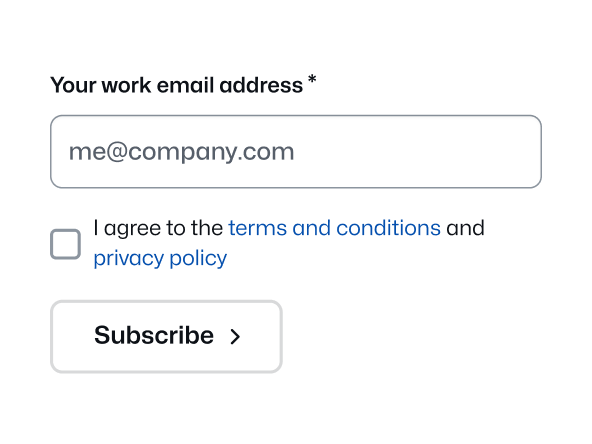Click the required asterisk beside email label
The image size is (592, 444).
point(312,80)
